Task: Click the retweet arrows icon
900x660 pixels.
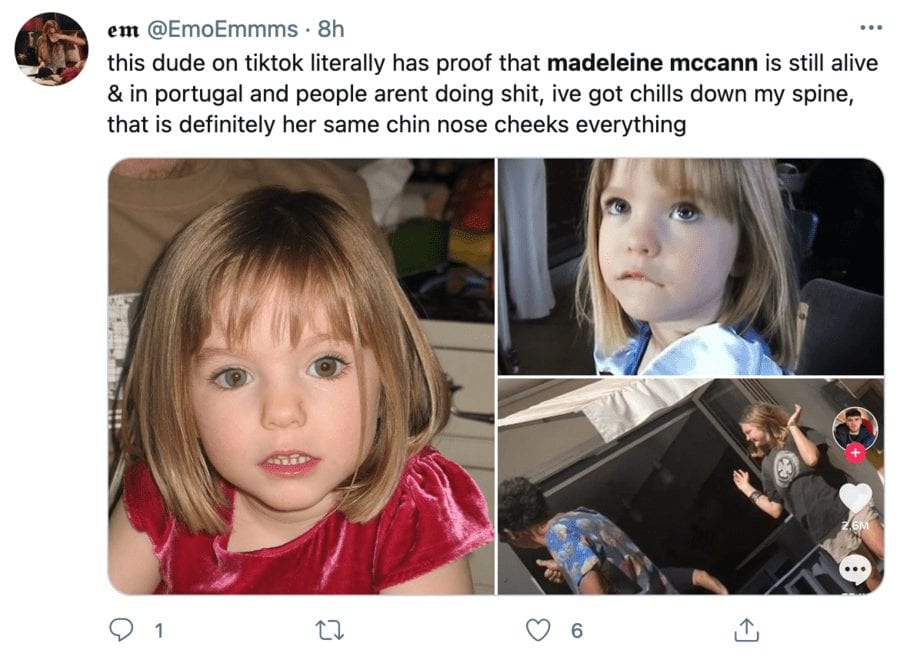Action: click(x=328, y=630)
